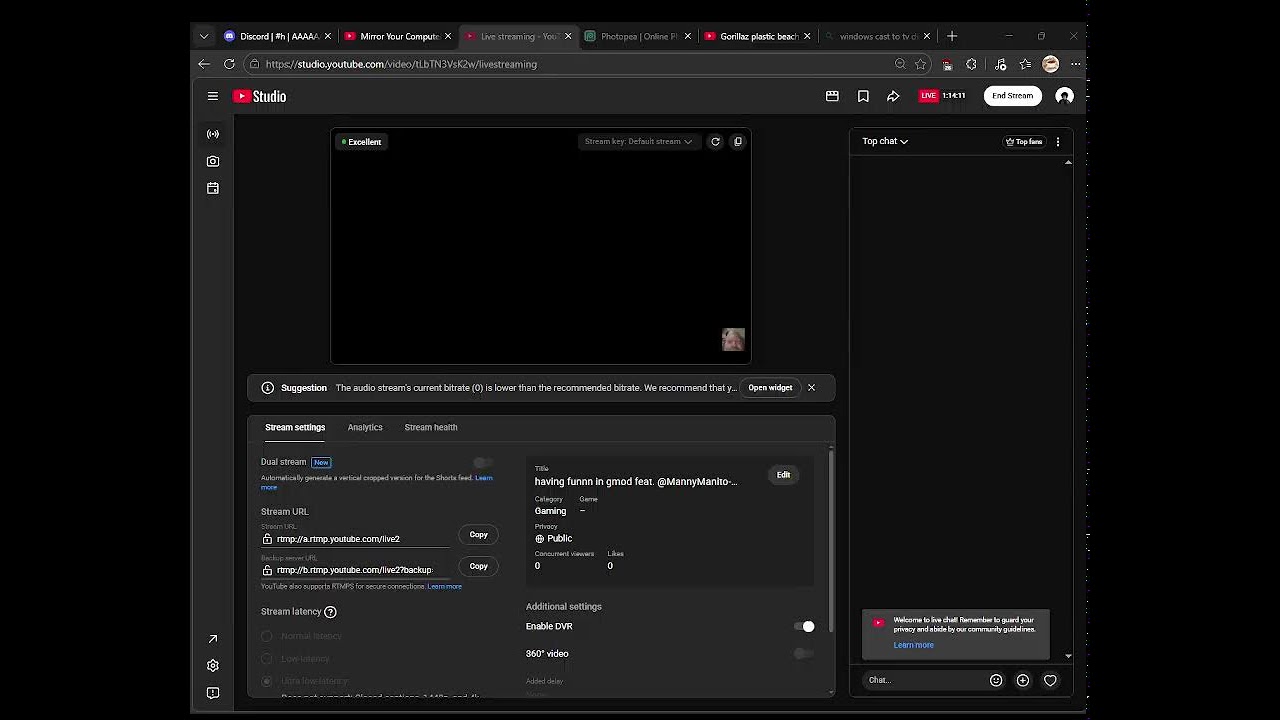Open the browser favorites list icon

tap(1025, 64)
